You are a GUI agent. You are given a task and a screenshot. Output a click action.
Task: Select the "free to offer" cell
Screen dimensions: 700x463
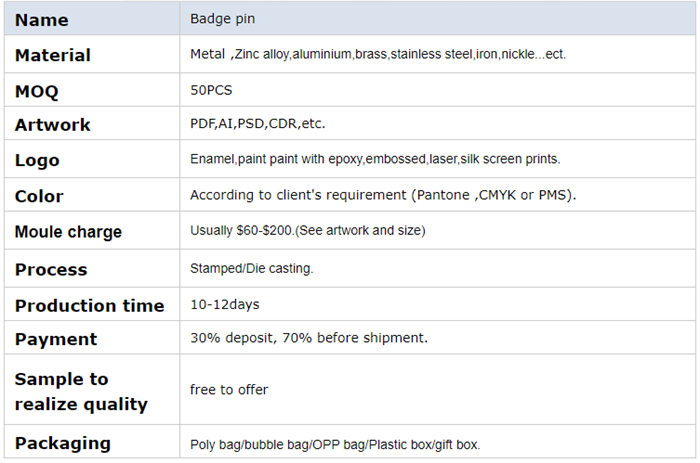click(229, 390)
